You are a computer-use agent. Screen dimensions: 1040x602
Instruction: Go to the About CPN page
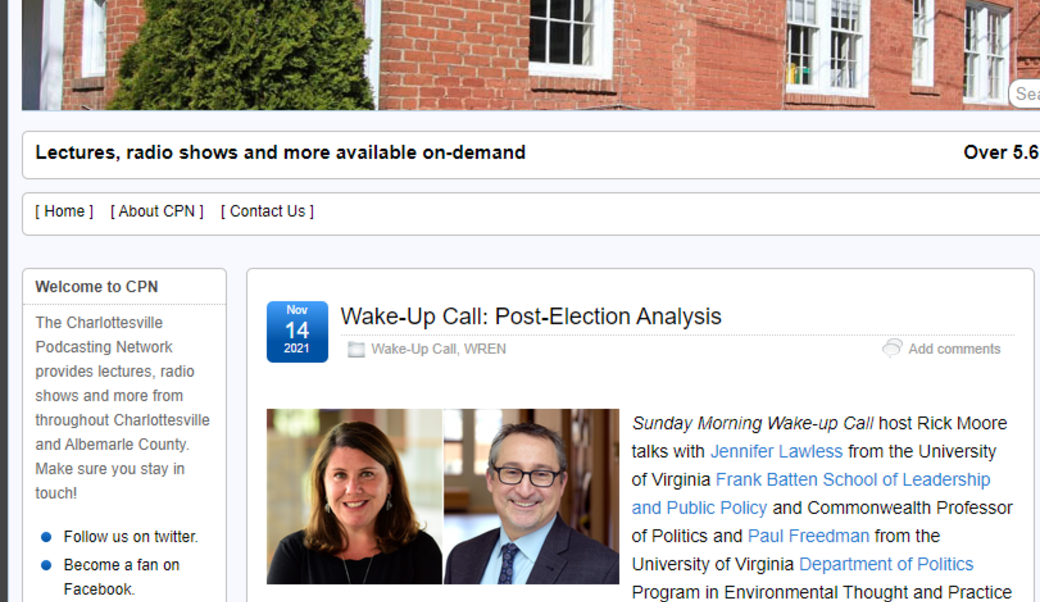tap(157, 211)
